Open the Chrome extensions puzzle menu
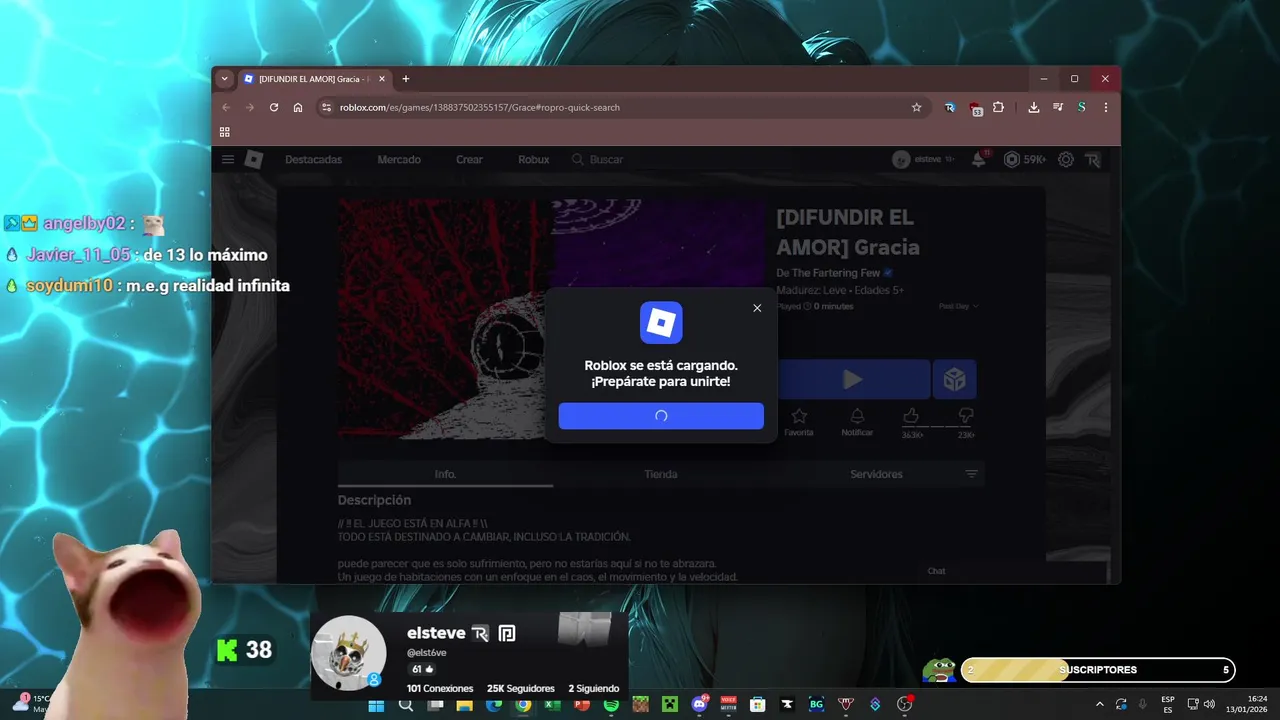The image size is (1280, 720). click(x=998, y=107)
